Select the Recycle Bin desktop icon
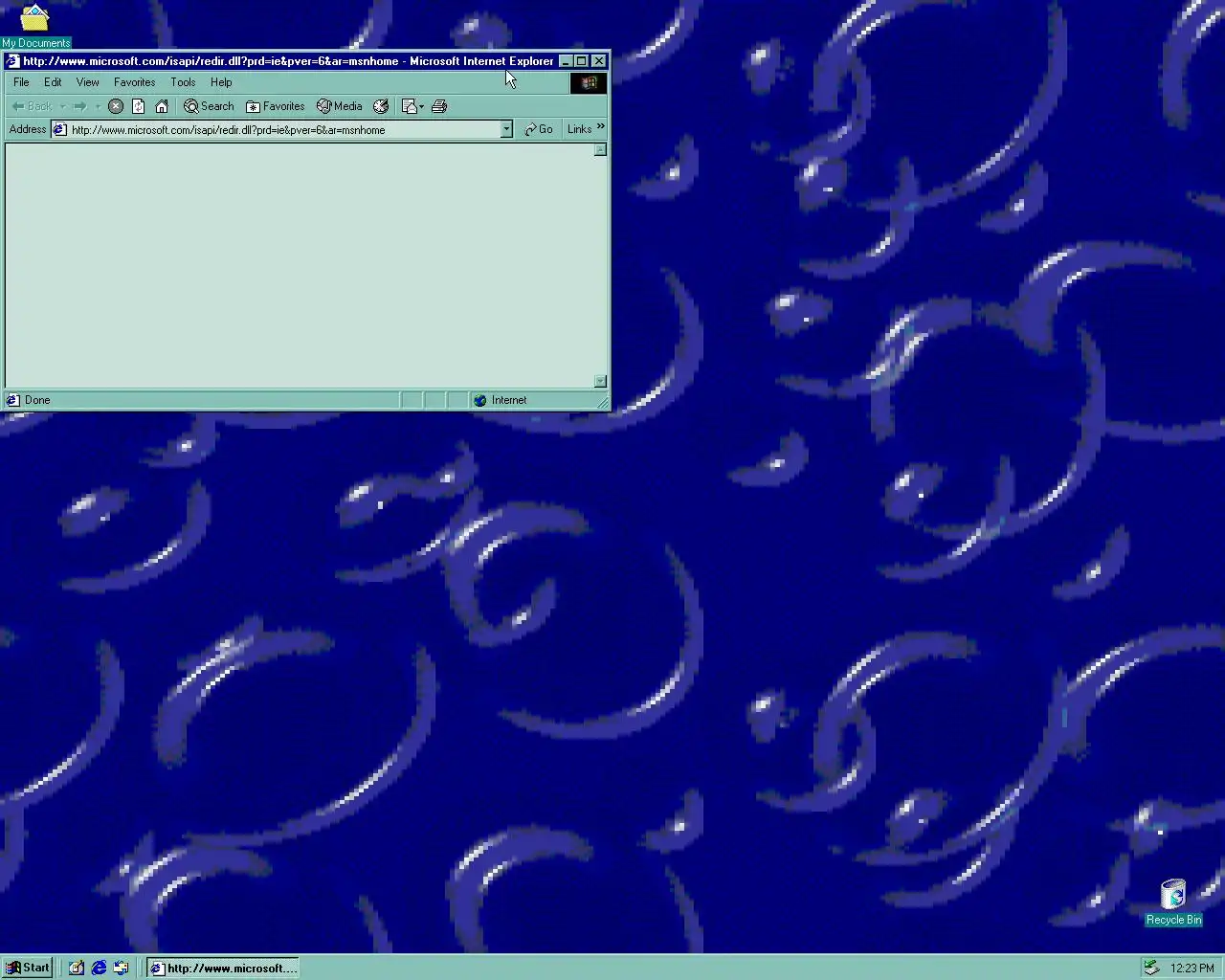Screen dimensions: 1225x980 point(1173,902)
